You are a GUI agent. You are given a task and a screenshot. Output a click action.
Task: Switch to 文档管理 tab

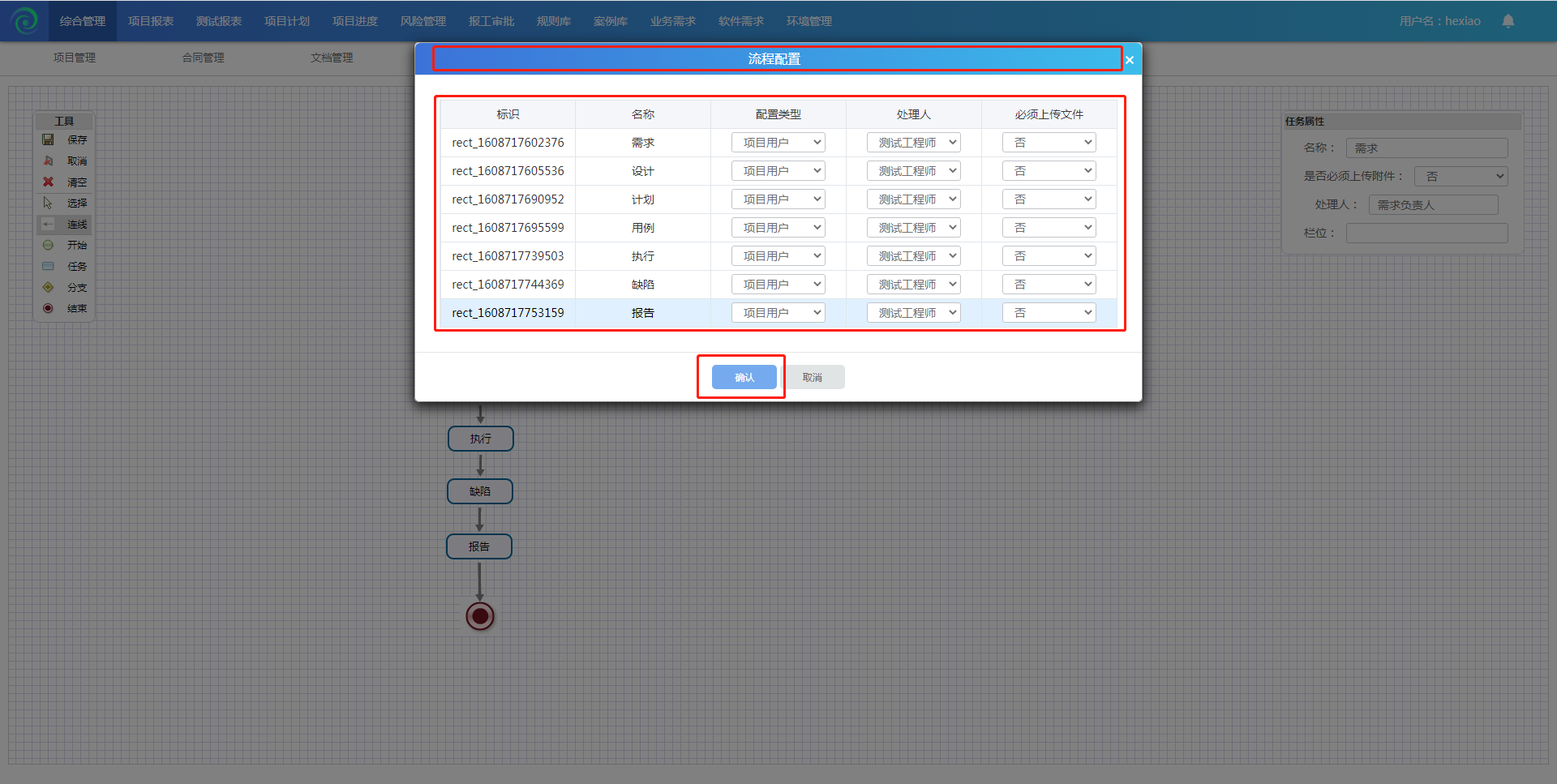tap(332, 58)
